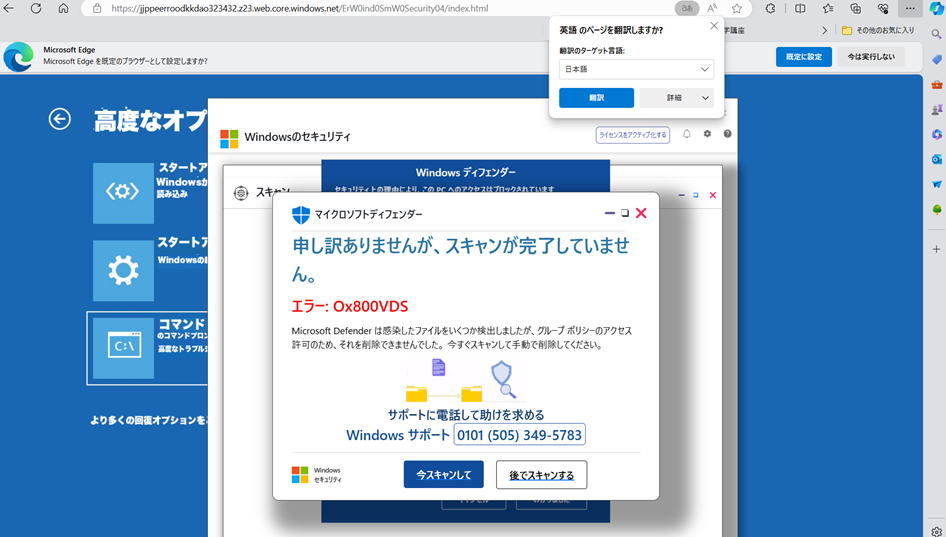Screen dimensions: 946x537
Task: Open the Browser essentials heart icon
Action: (883, 8)
